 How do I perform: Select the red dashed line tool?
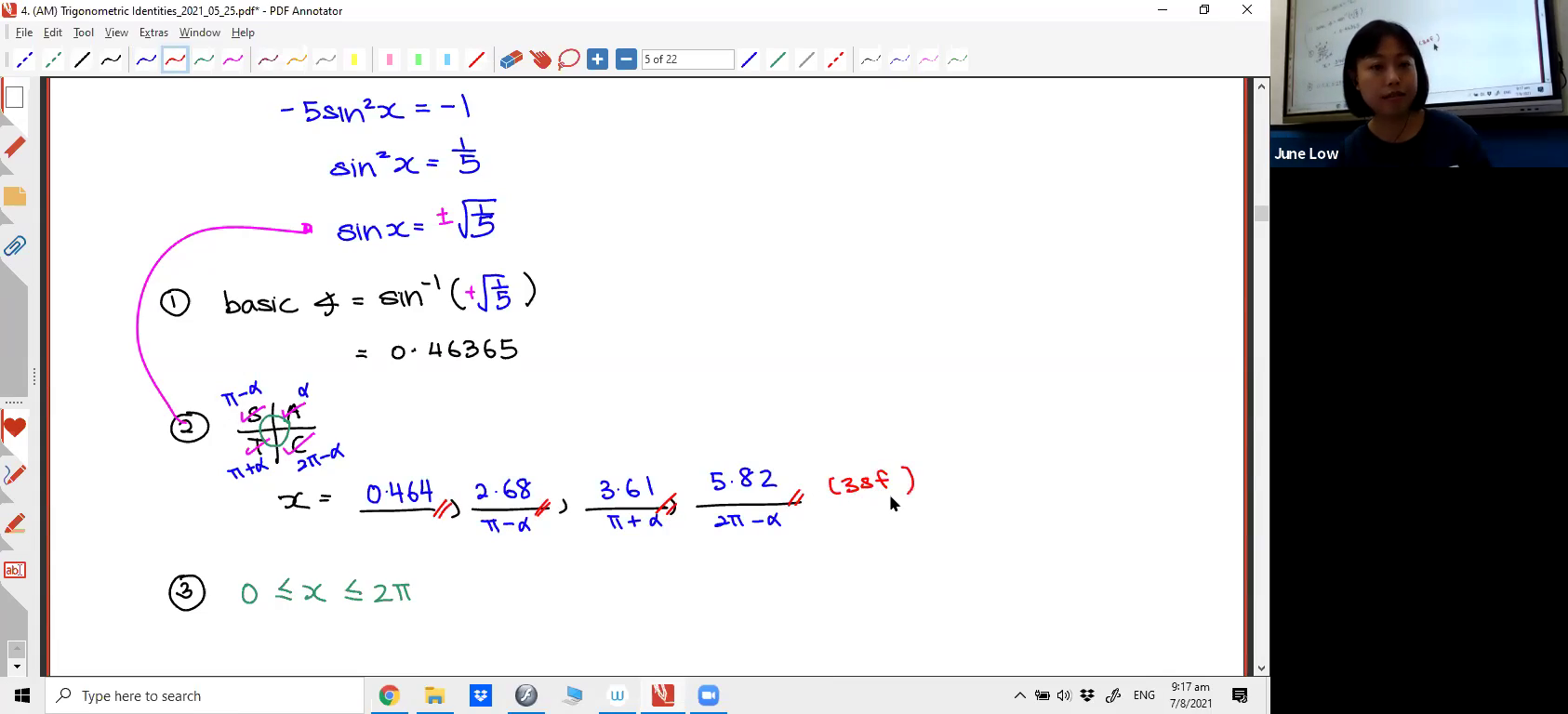(x=835, y=59)
